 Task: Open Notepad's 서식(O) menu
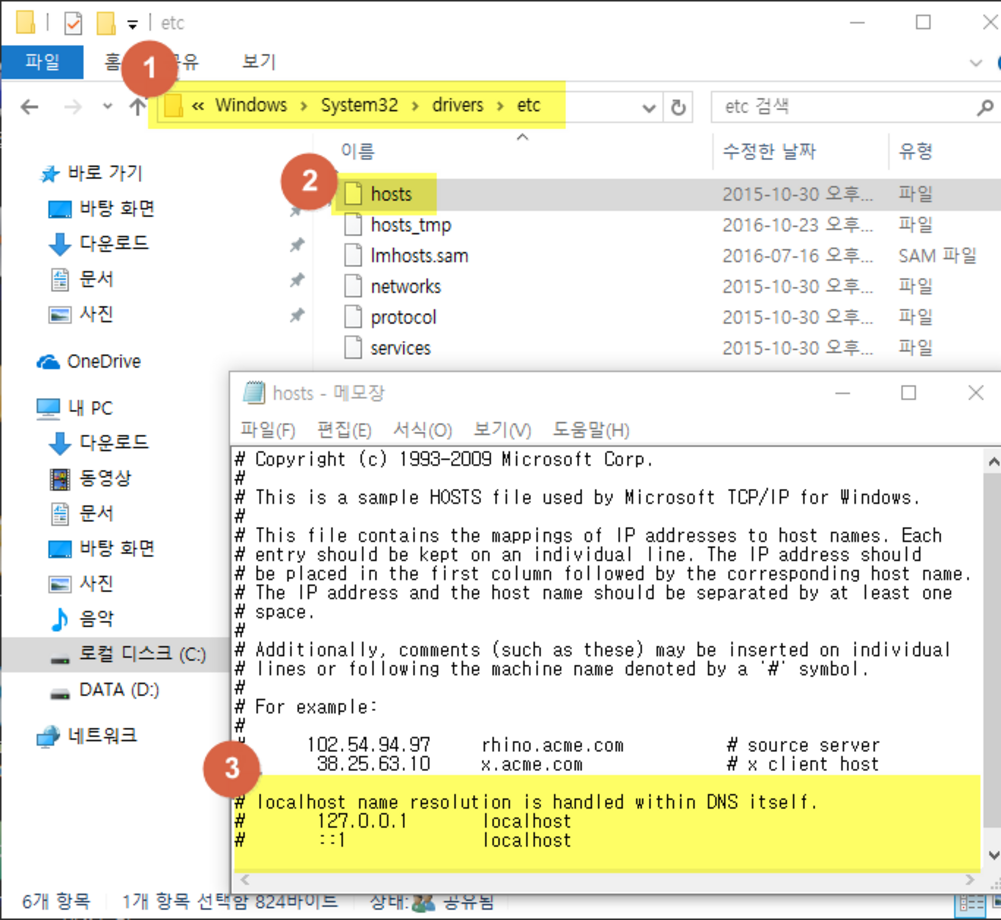tap(422, 430)
